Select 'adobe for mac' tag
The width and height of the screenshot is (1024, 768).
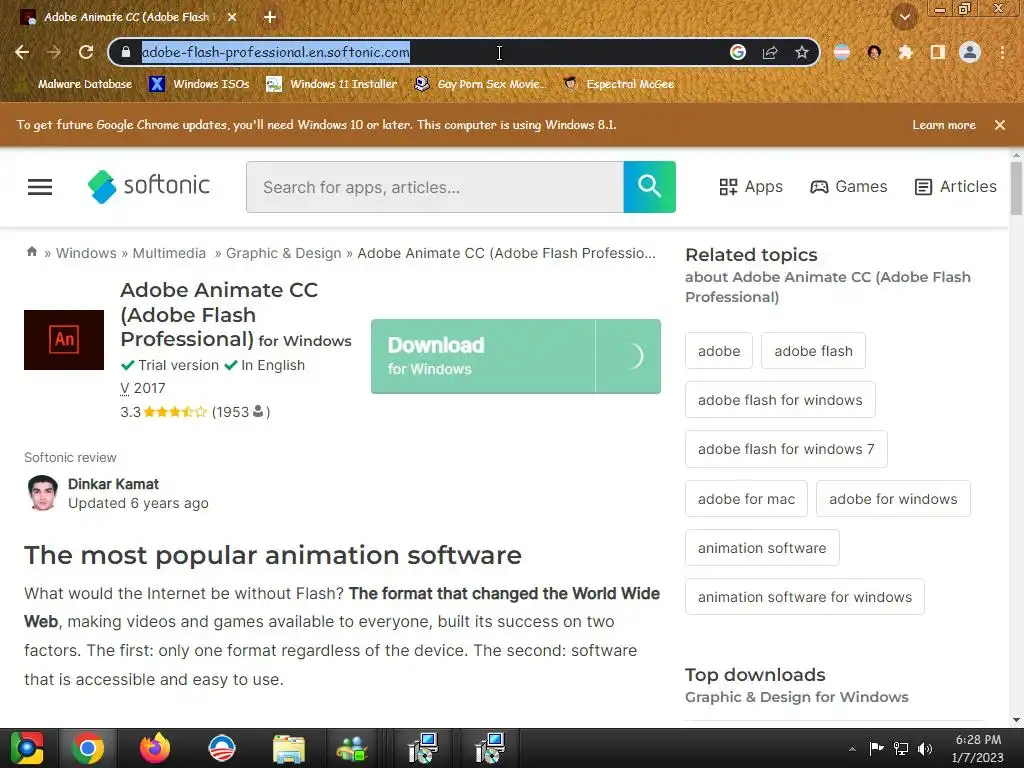(x=746, y=499)
